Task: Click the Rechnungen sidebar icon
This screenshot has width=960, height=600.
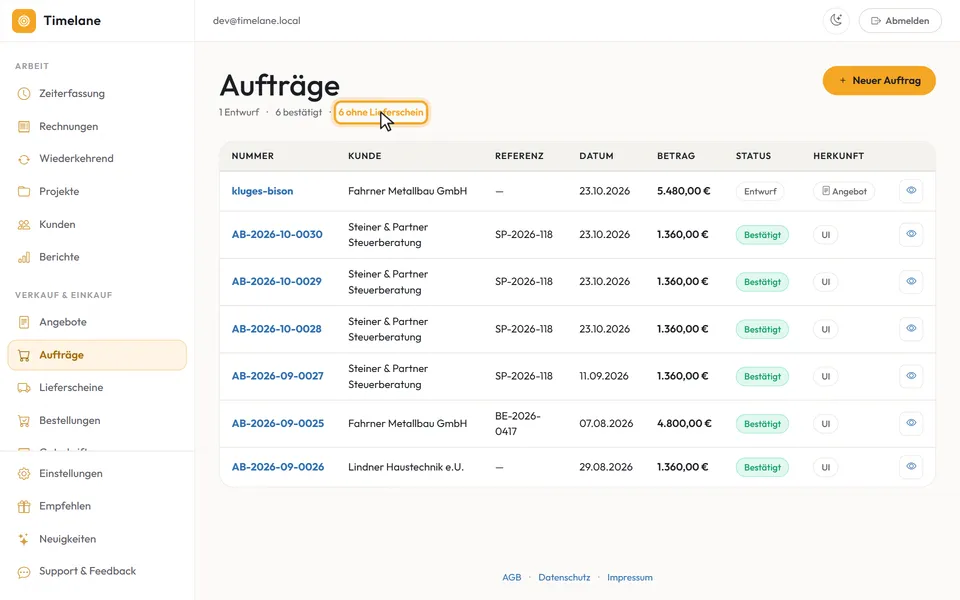Action: (x=24, y=127)
